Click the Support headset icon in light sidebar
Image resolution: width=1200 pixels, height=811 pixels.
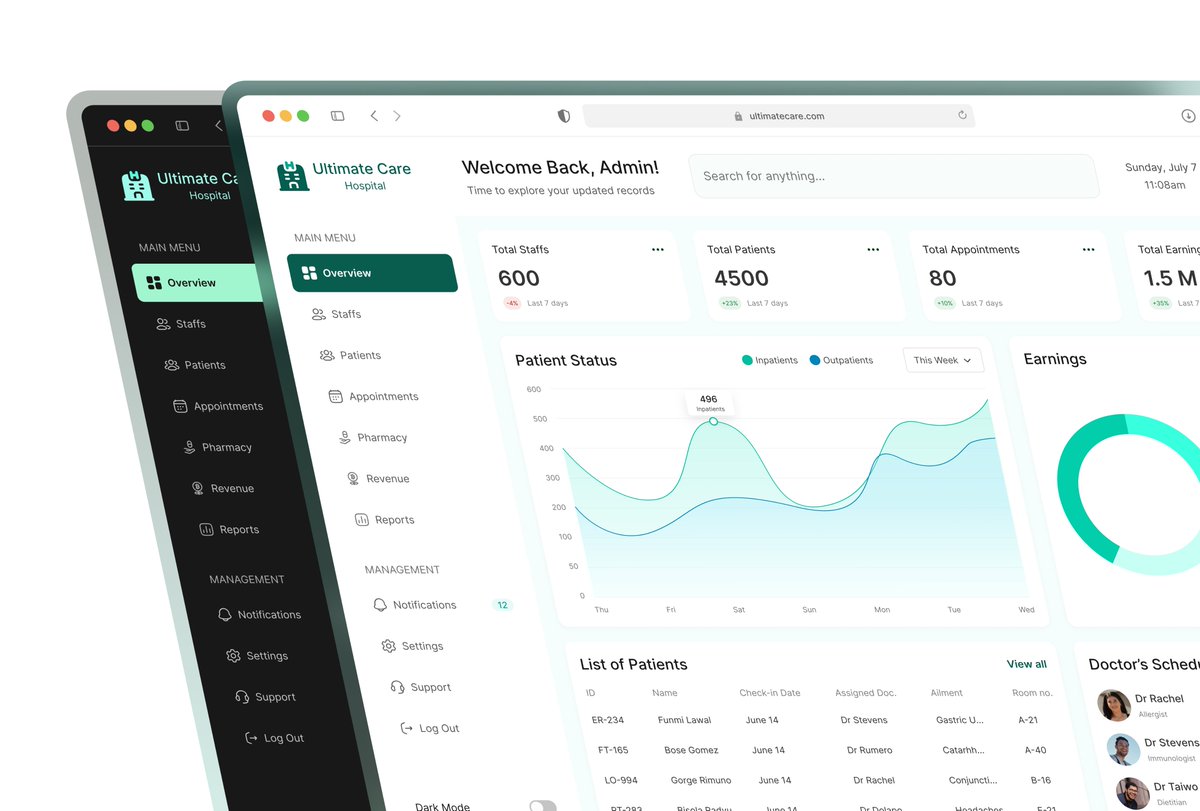pyautogui.click(x=397, y=687)
